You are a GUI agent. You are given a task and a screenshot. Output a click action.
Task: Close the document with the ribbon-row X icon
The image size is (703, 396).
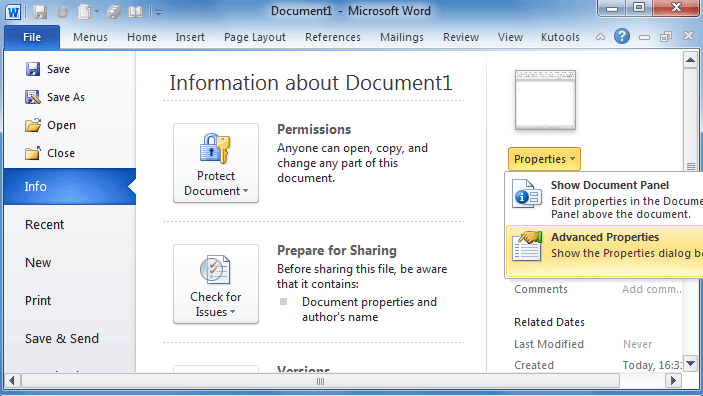[688, 36]
